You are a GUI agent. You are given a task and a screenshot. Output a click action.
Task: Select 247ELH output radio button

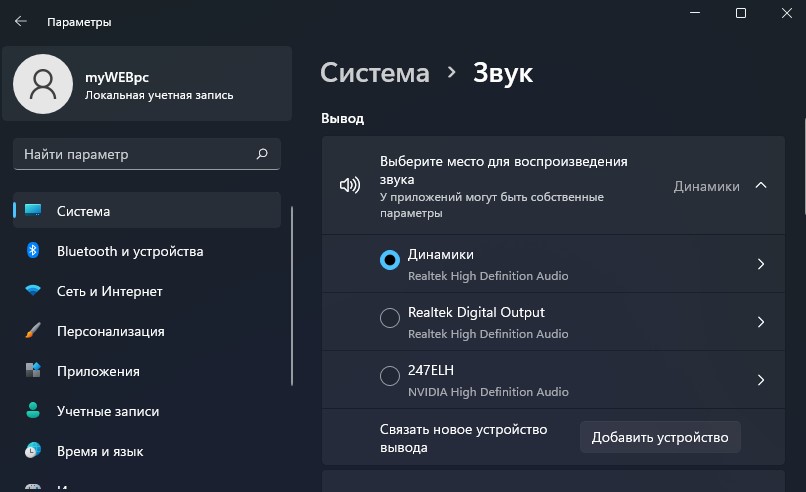tap(390, 376)
